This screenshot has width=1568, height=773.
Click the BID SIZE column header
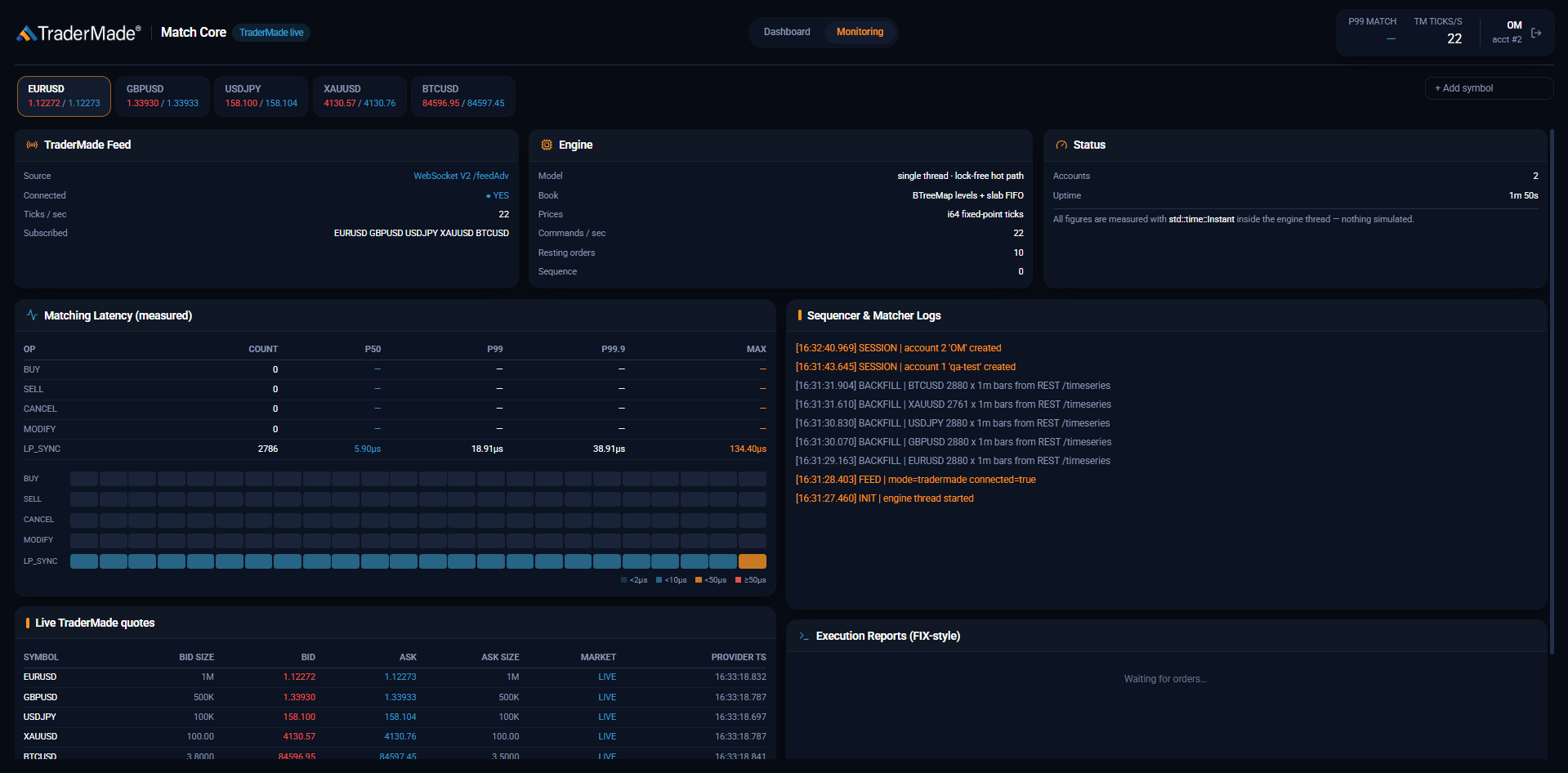pyautogui.click(x=197, y=657)
